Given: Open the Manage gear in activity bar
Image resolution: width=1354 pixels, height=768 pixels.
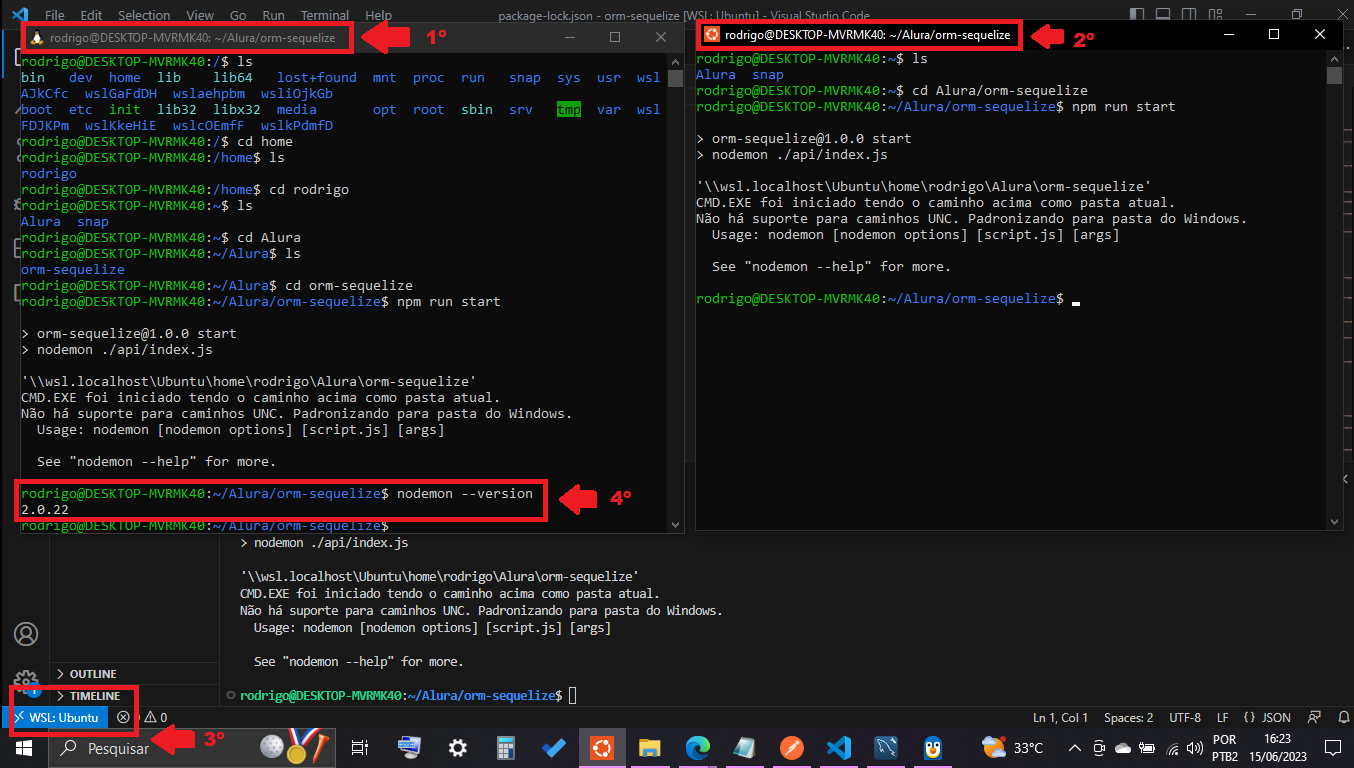Looking at the screenshot, I should (26, 682).
